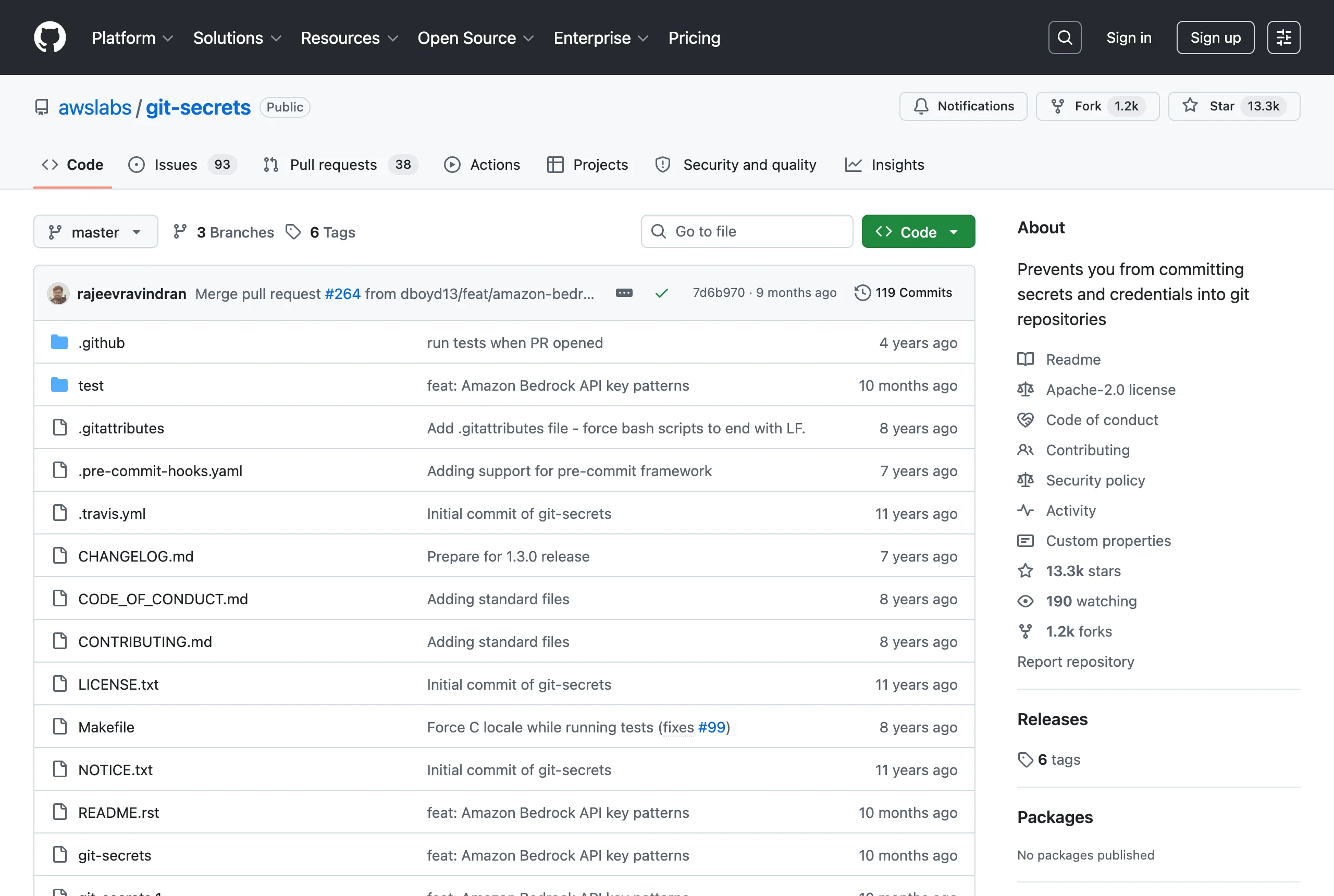This screenshot has width=1334, height=896.
Task: Expand the Enterprise menu
Action: click(601, 38)
